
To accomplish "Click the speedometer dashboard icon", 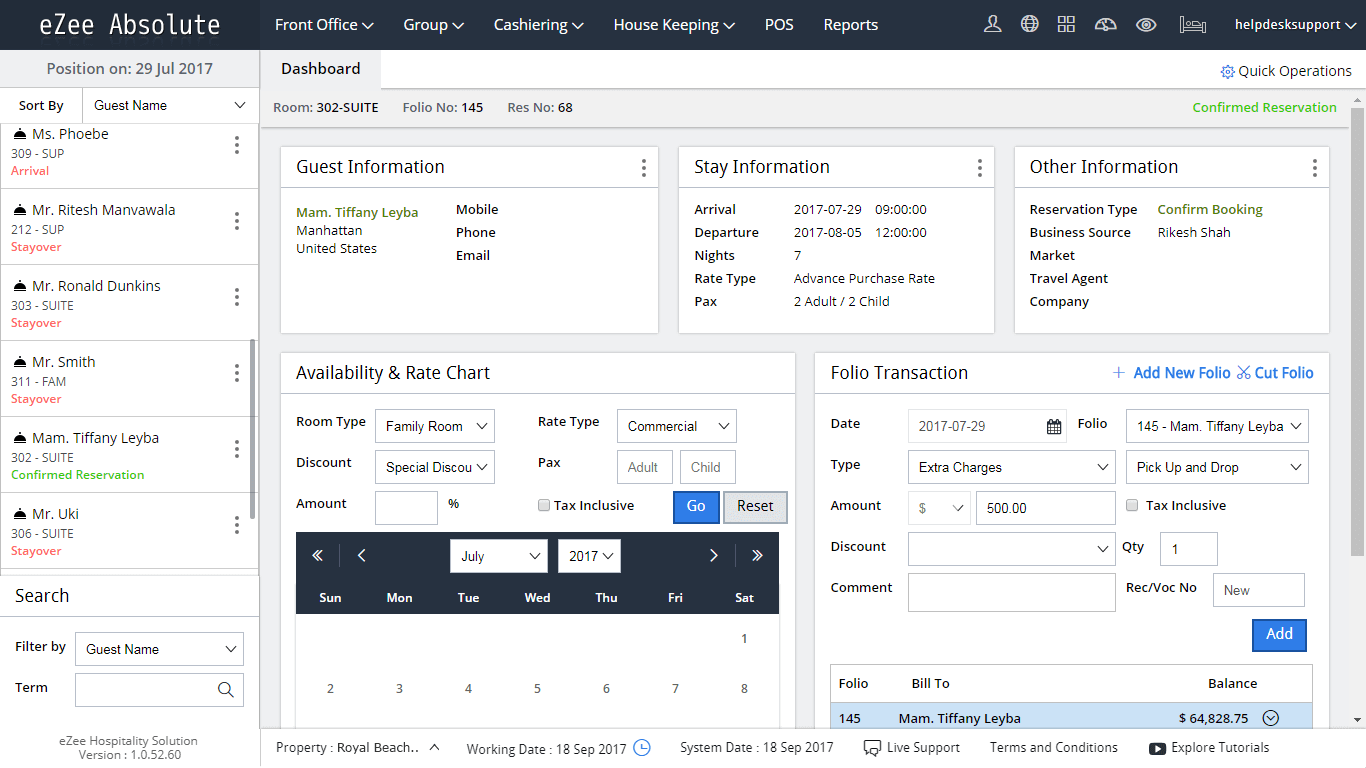I will click(x=1104, y=23).
